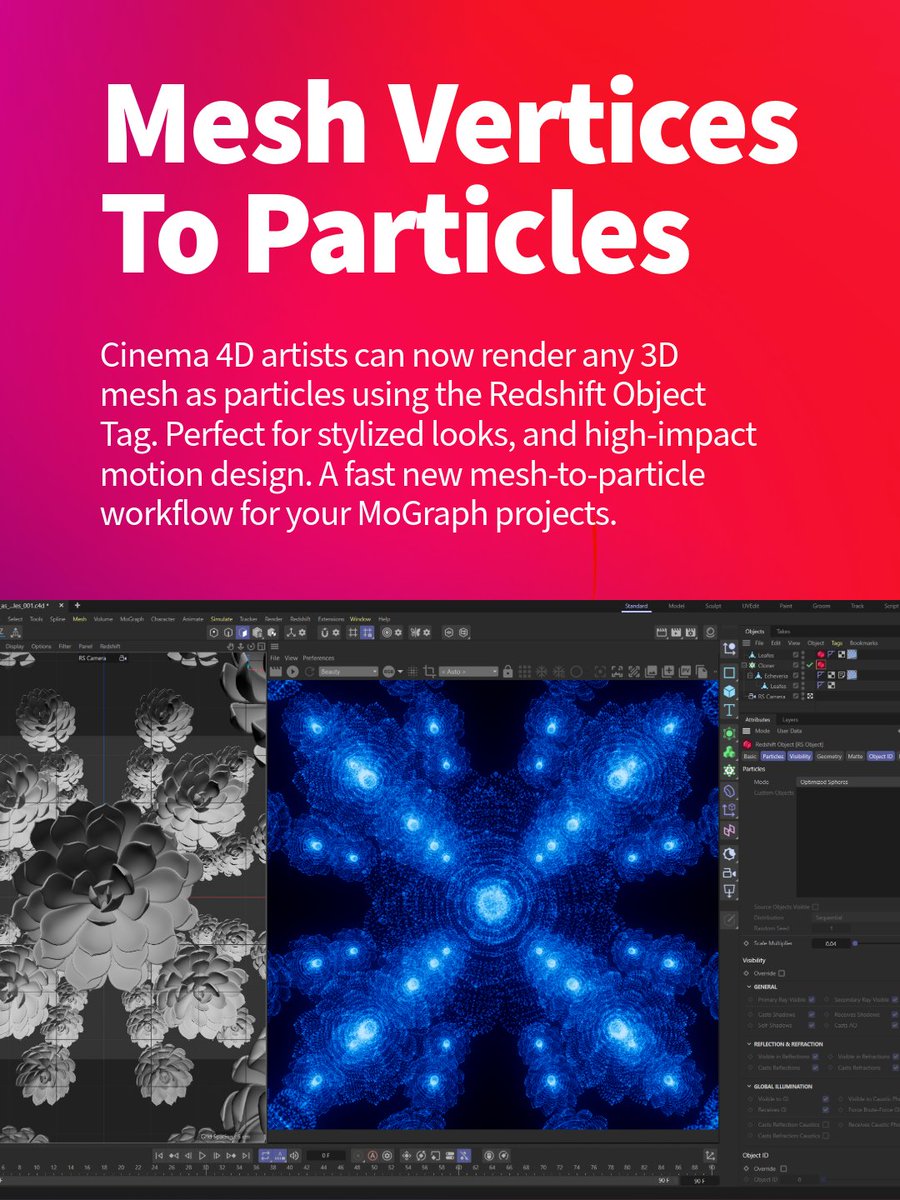Collapse the GENERAL section
The width and height of the screenshot is (900, 1200).
(x=749, y=987)
